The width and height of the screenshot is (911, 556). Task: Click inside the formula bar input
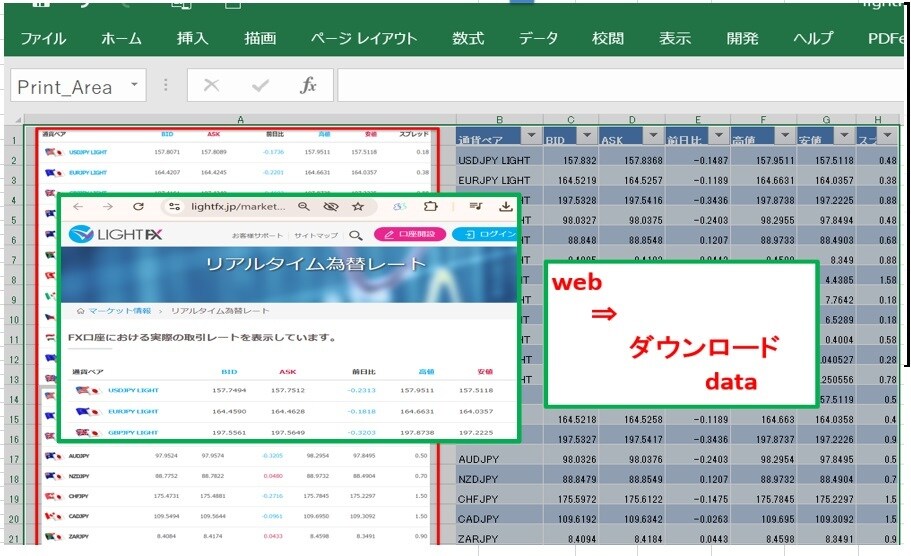619,85
